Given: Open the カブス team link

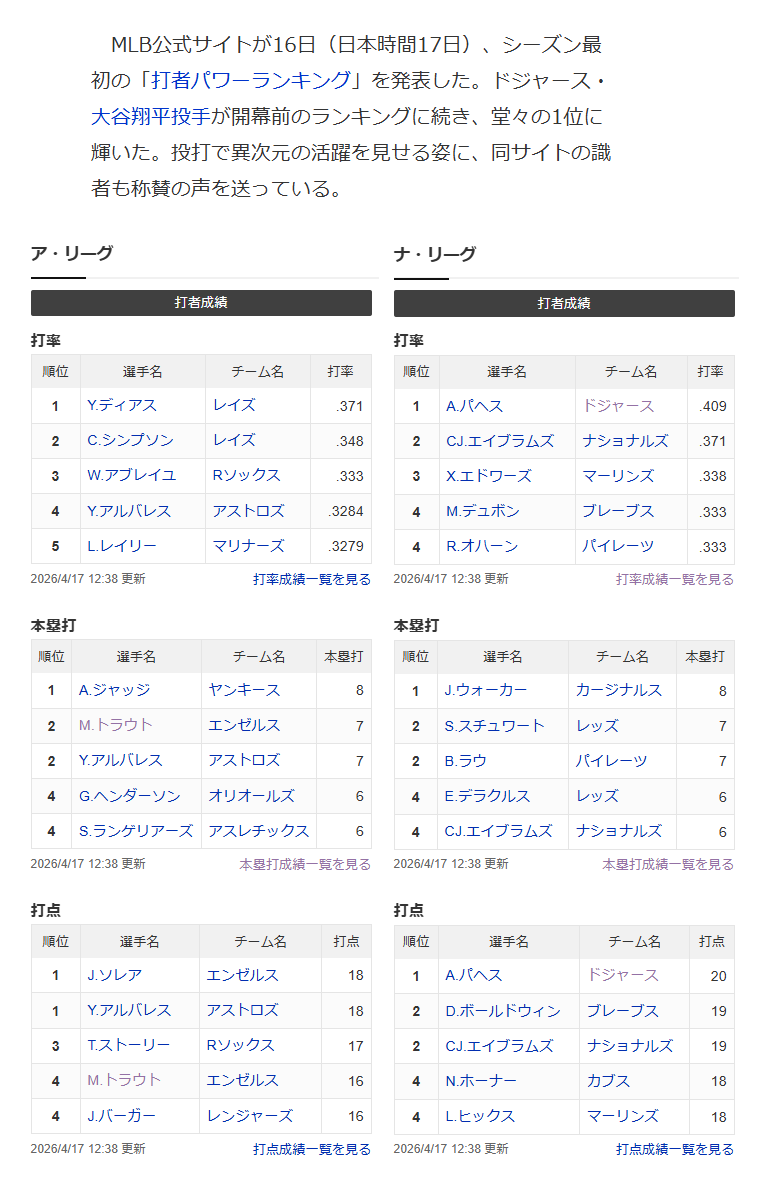Looking at the screenshot, I should (x=609, y=1081).
